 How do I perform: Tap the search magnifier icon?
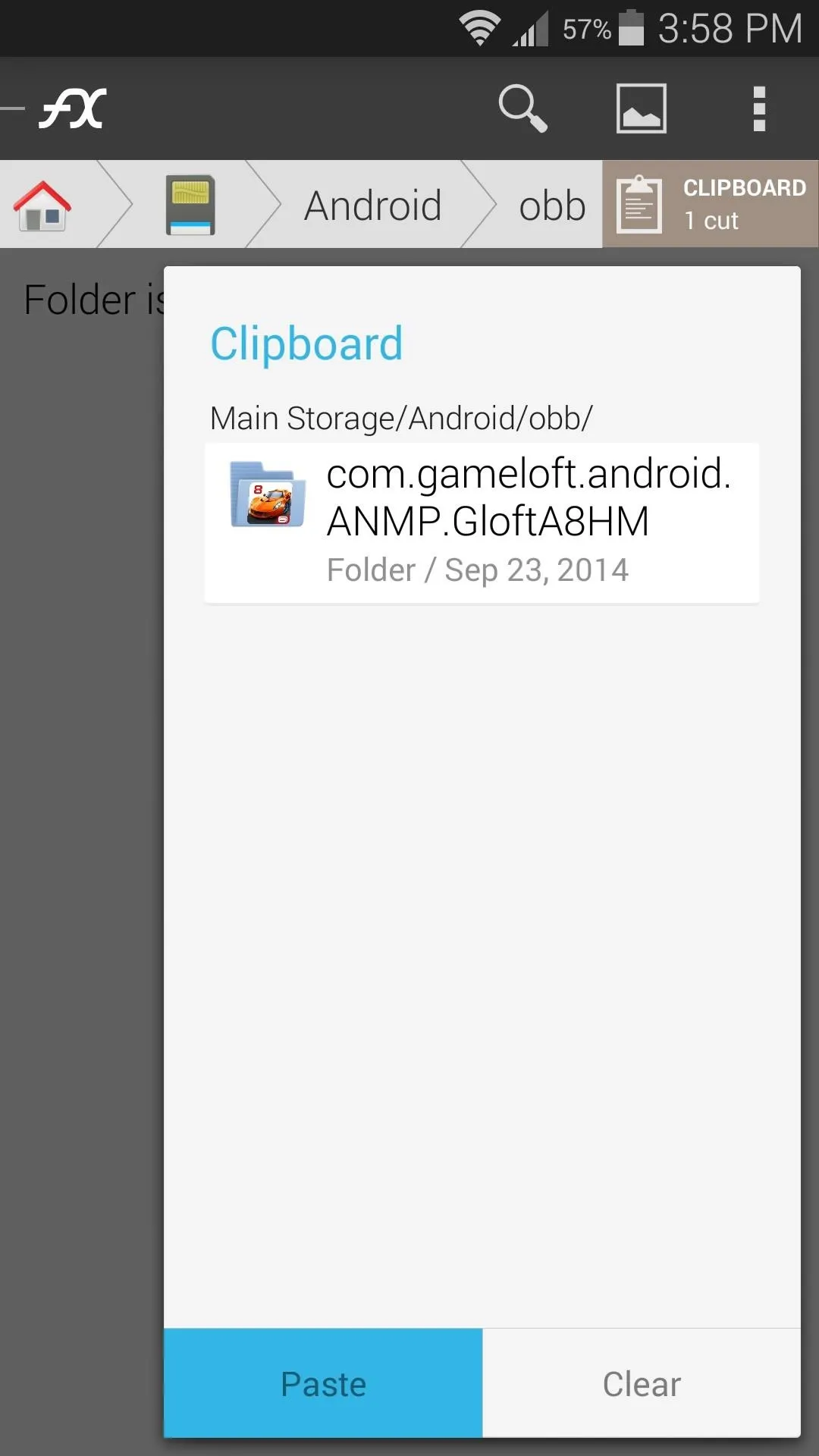[522, 108]
